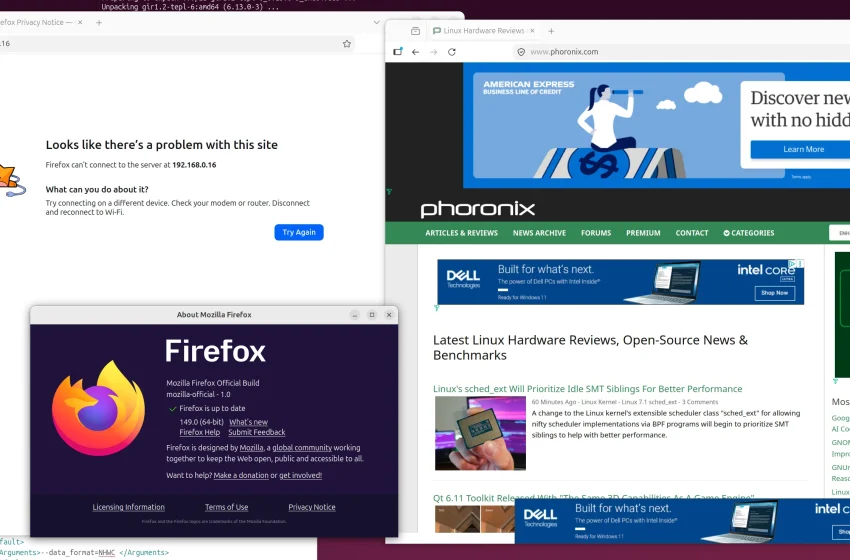Click the address bar in left Firefox window
The image size is (850, 560).
pos(173,44)
